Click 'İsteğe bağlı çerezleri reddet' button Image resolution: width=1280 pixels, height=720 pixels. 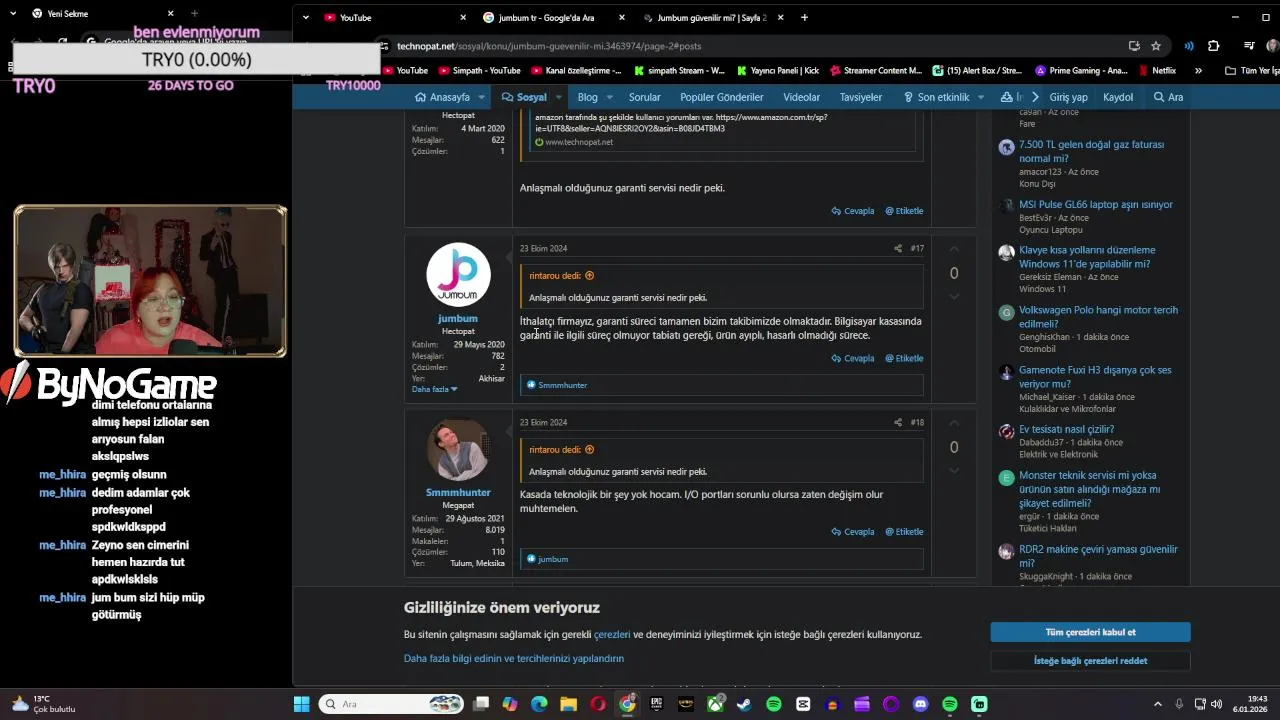[1090, 661]
